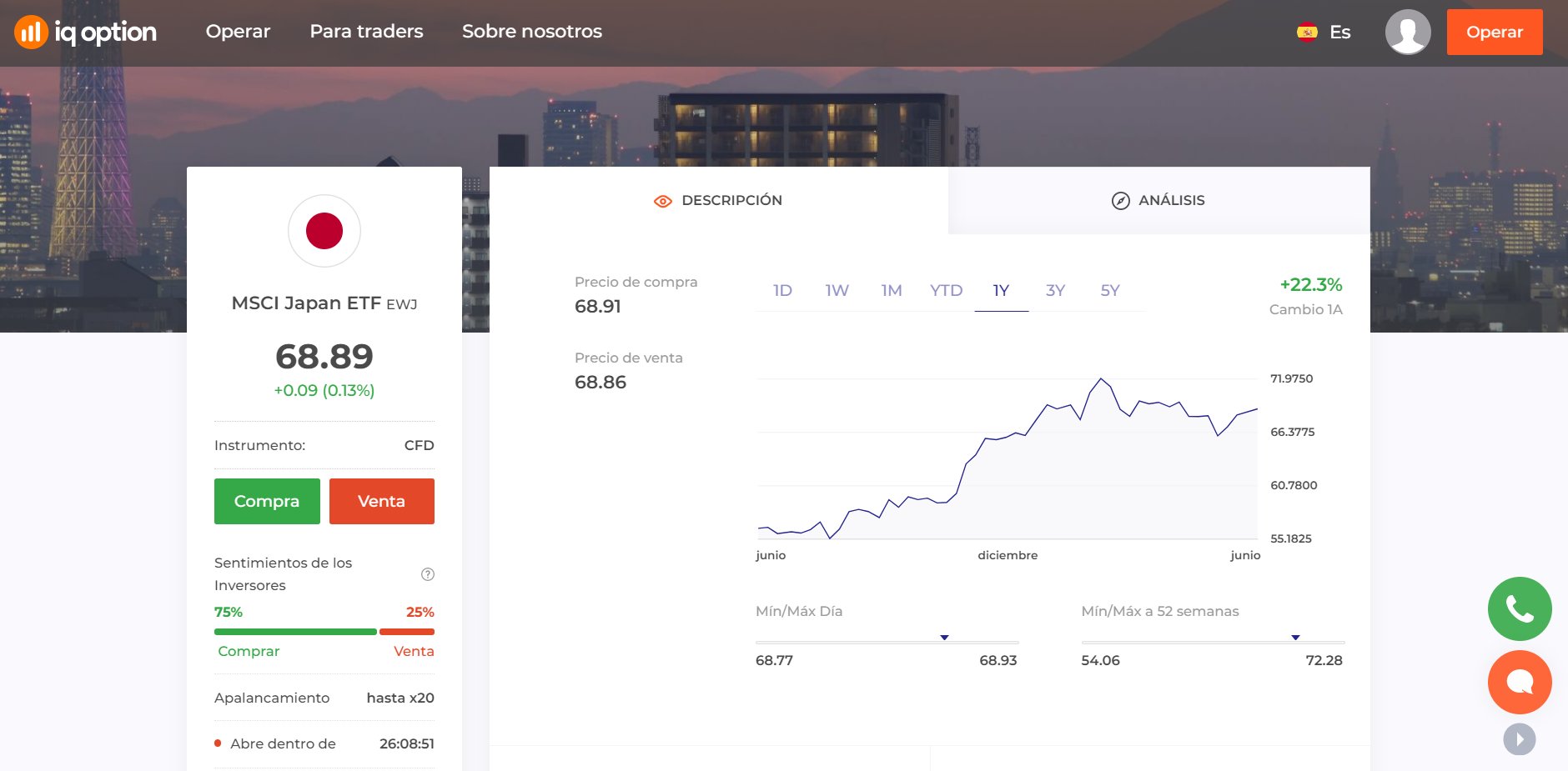Click the 26:08:51 countdown timer
Viewport: 1568px width, 771px height.
[x=407, y=743]
